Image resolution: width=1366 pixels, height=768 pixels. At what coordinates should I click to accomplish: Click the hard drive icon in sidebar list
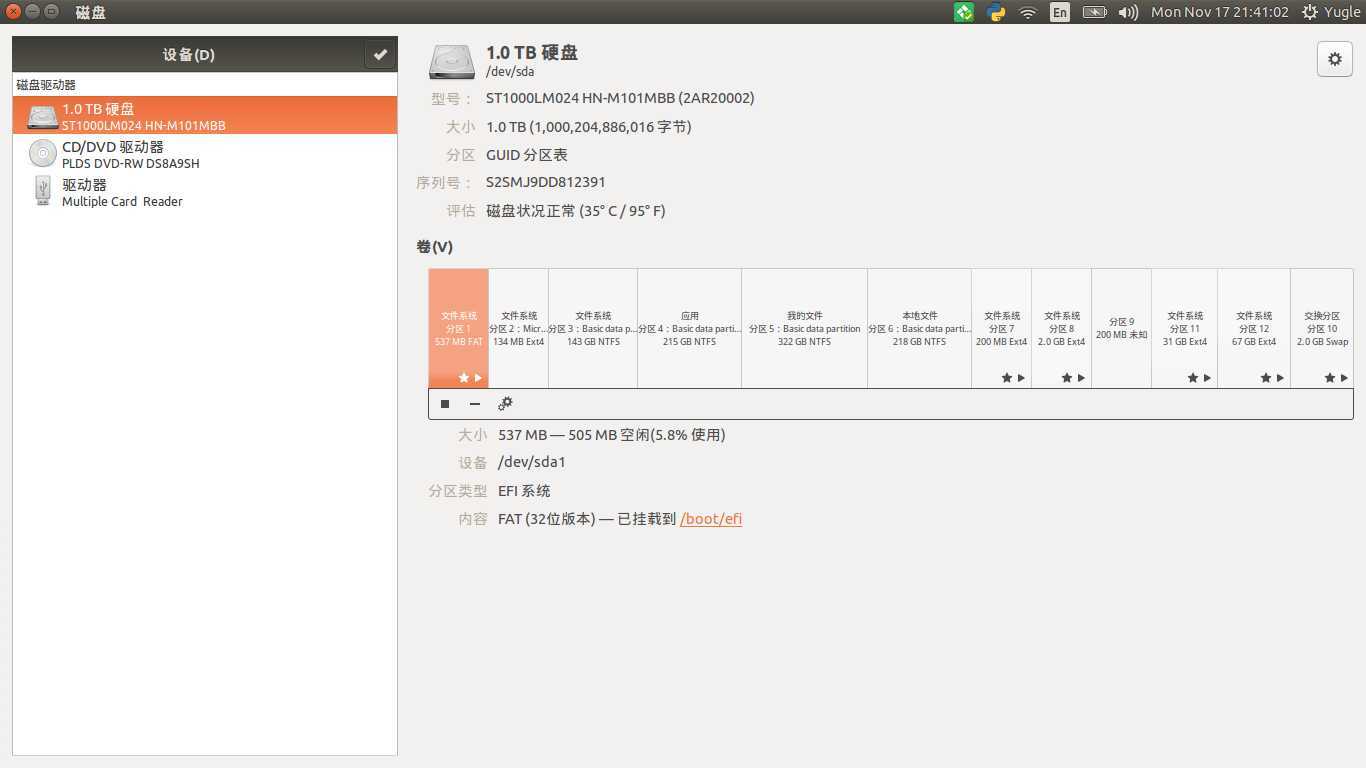(43, 116)
